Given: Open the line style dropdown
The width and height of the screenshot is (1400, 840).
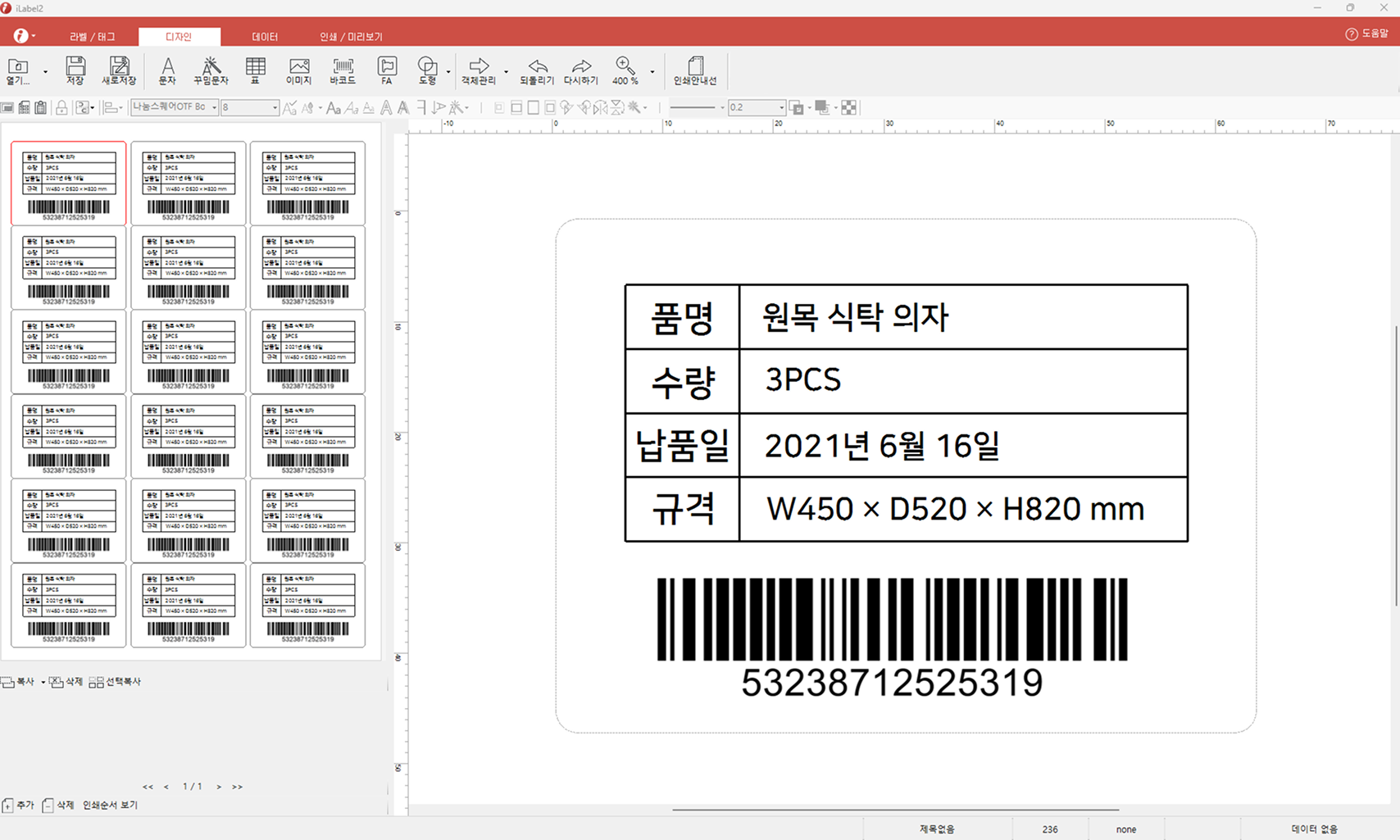Looking at the screenshot, I should 722,107.
